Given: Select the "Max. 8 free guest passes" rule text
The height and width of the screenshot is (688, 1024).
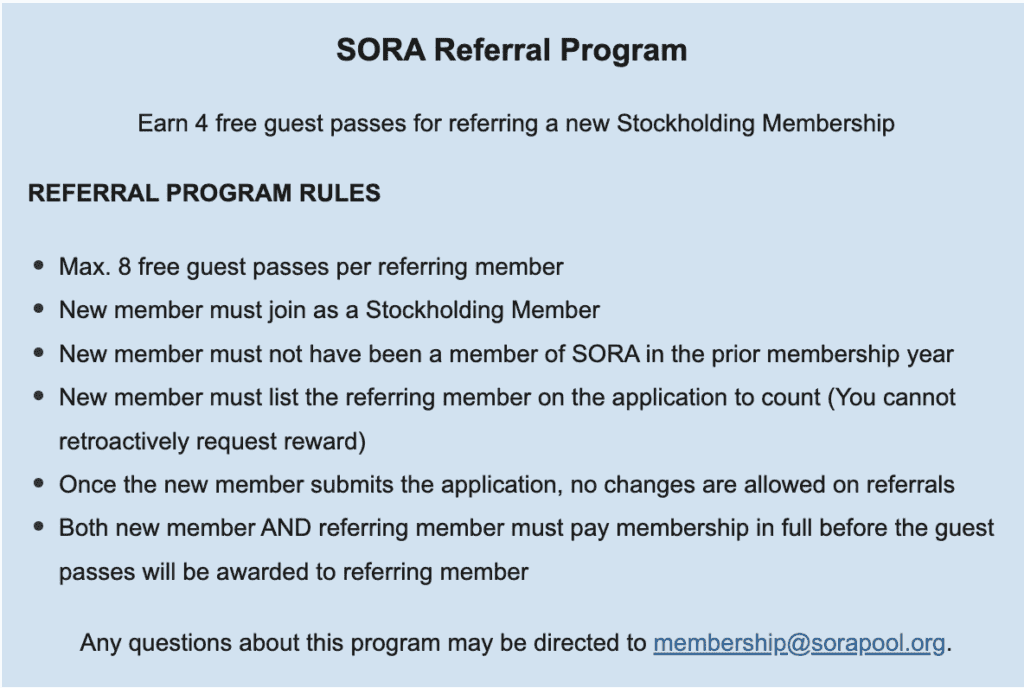Looking at the screenshot, I should pos(311,267).
